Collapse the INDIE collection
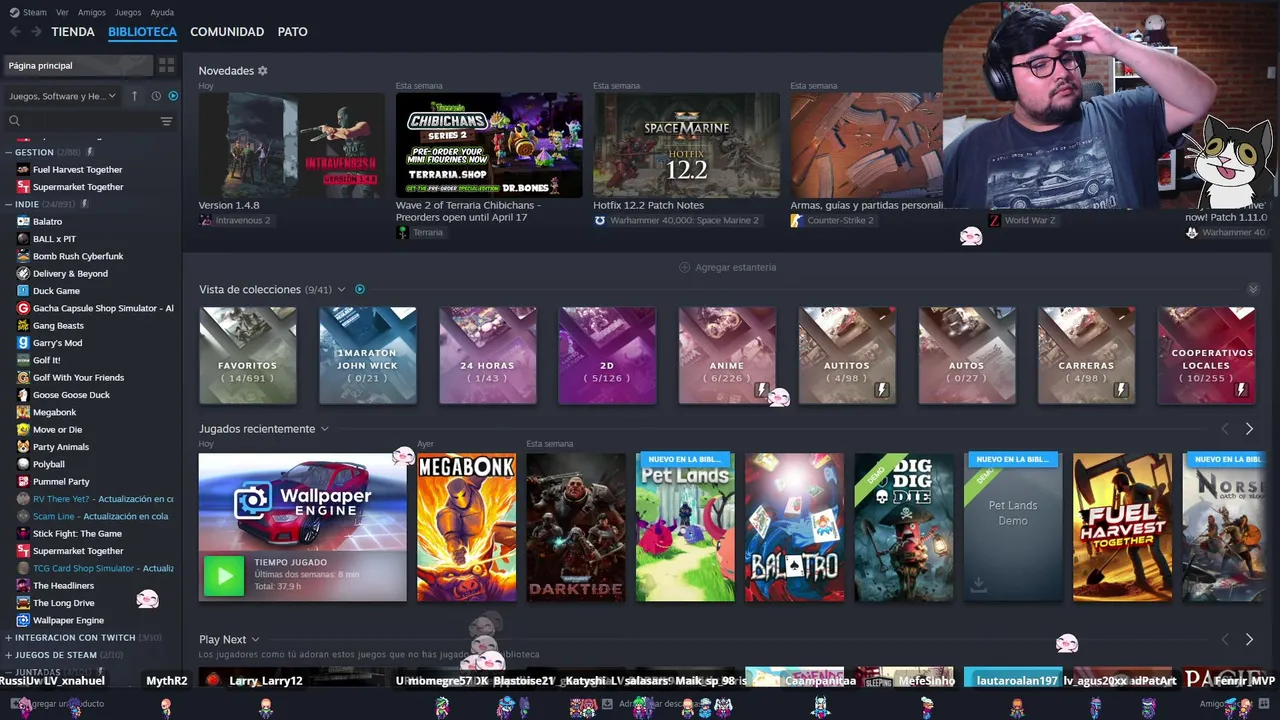Screen dimensions: 1280x720 8,204
